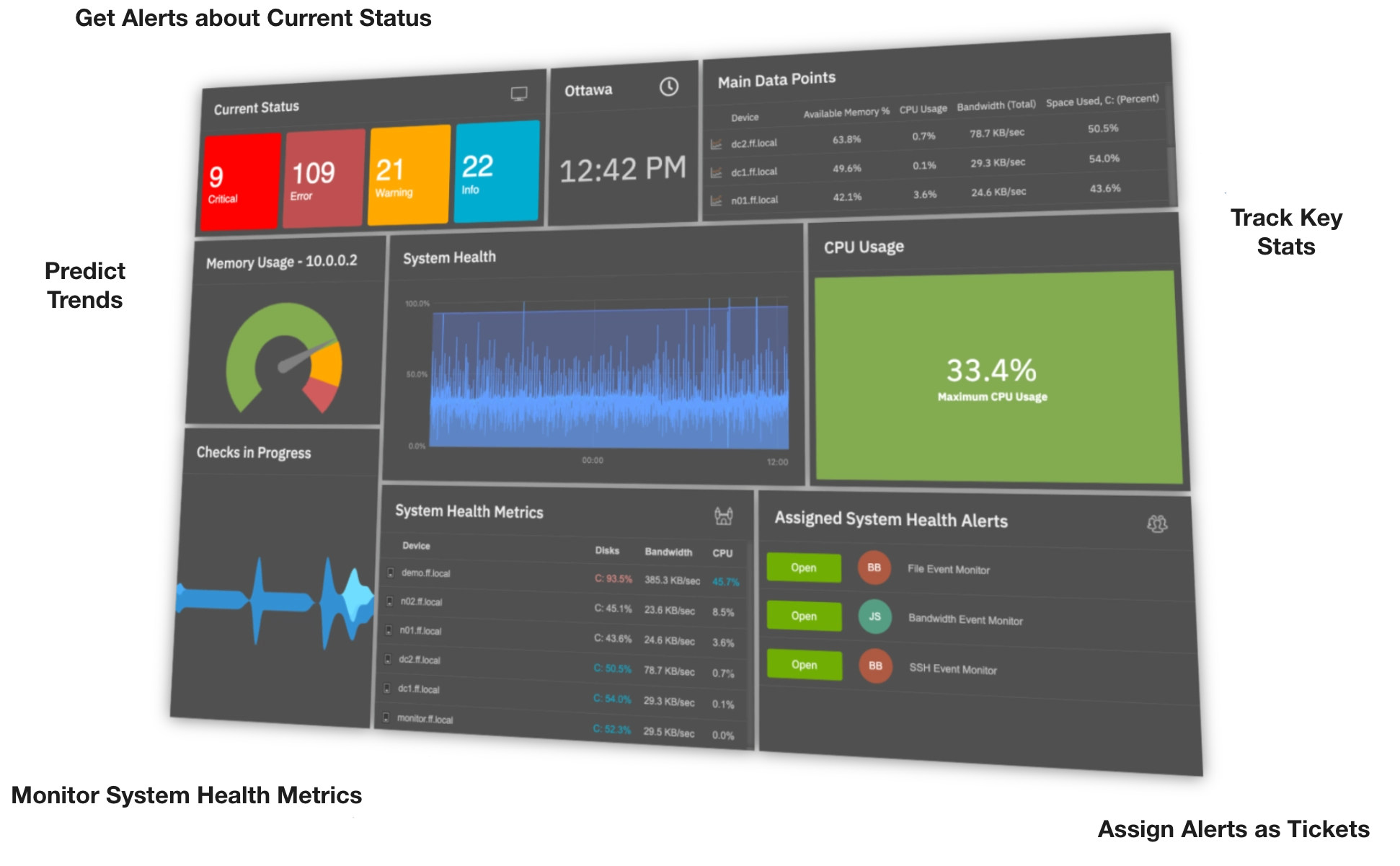Click the monitor icon in Current Status header

click(518, 94)
